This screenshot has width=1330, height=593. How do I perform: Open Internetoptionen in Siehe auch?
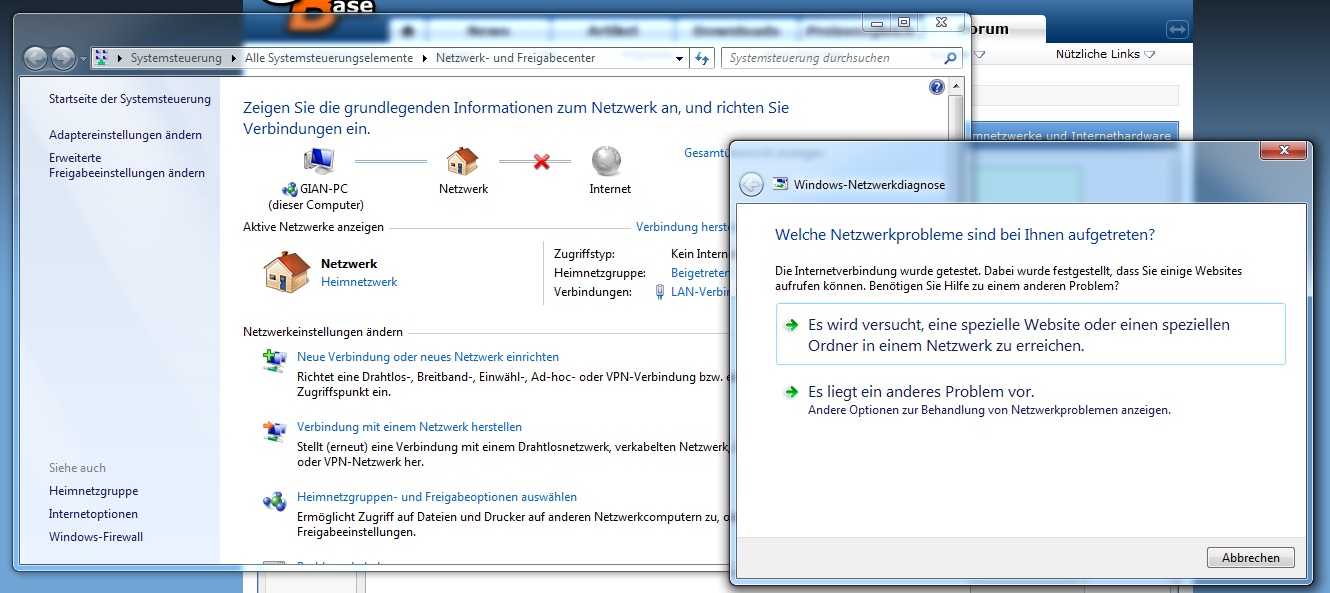click(93, 514)
